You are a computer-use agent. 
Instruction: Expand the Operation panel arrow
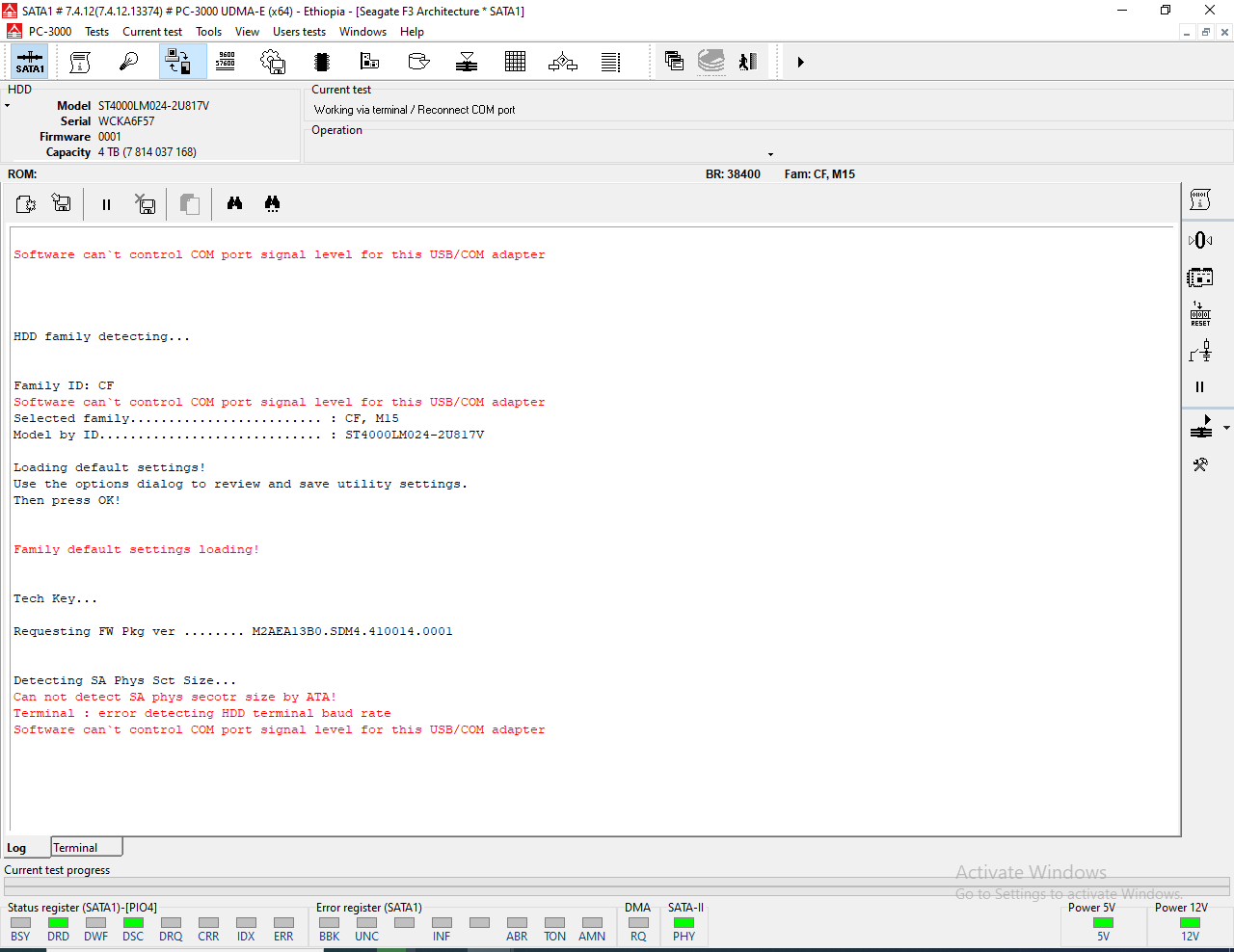770,154
